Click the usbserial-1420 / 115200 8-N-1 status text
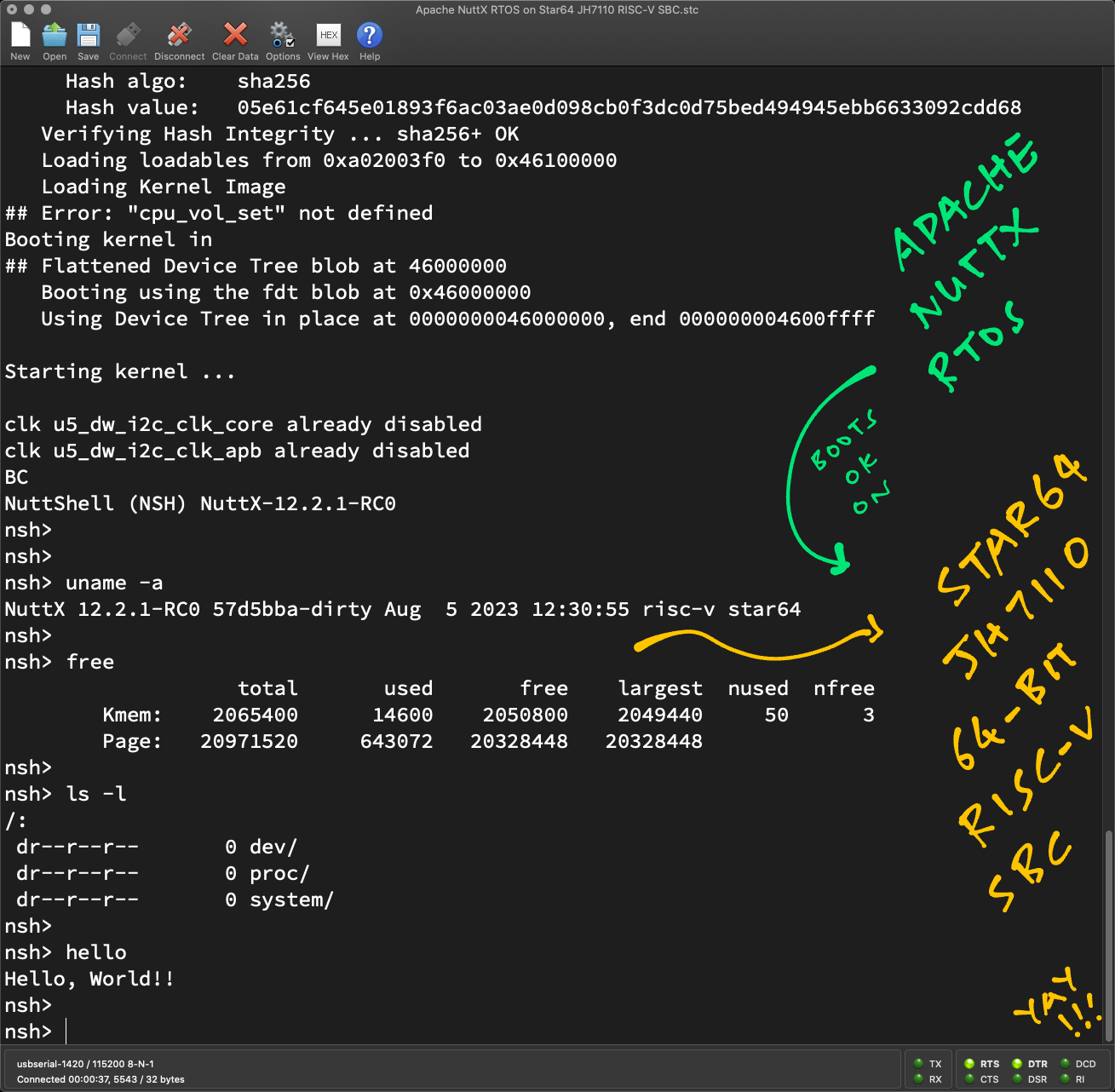Viewport: 1115px width, 1092px height. [x=85, y=1064]
